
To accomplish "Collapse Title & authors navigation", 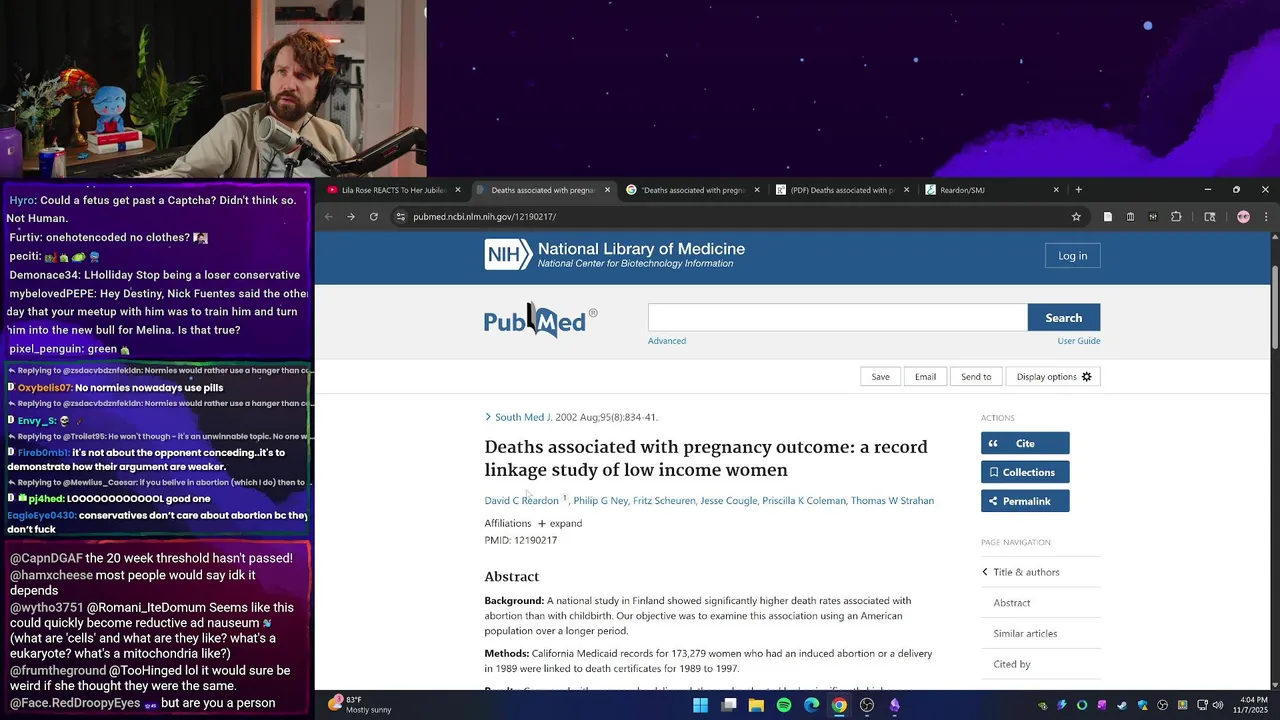I will (1021, 572).
